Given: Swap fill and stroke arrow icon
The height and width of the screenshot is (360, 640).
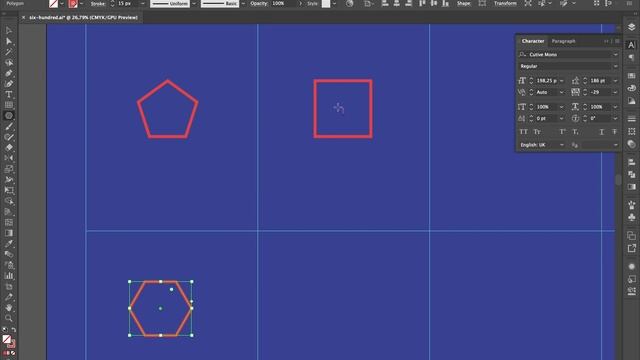Looking at the screenshot, I should 13,330.
